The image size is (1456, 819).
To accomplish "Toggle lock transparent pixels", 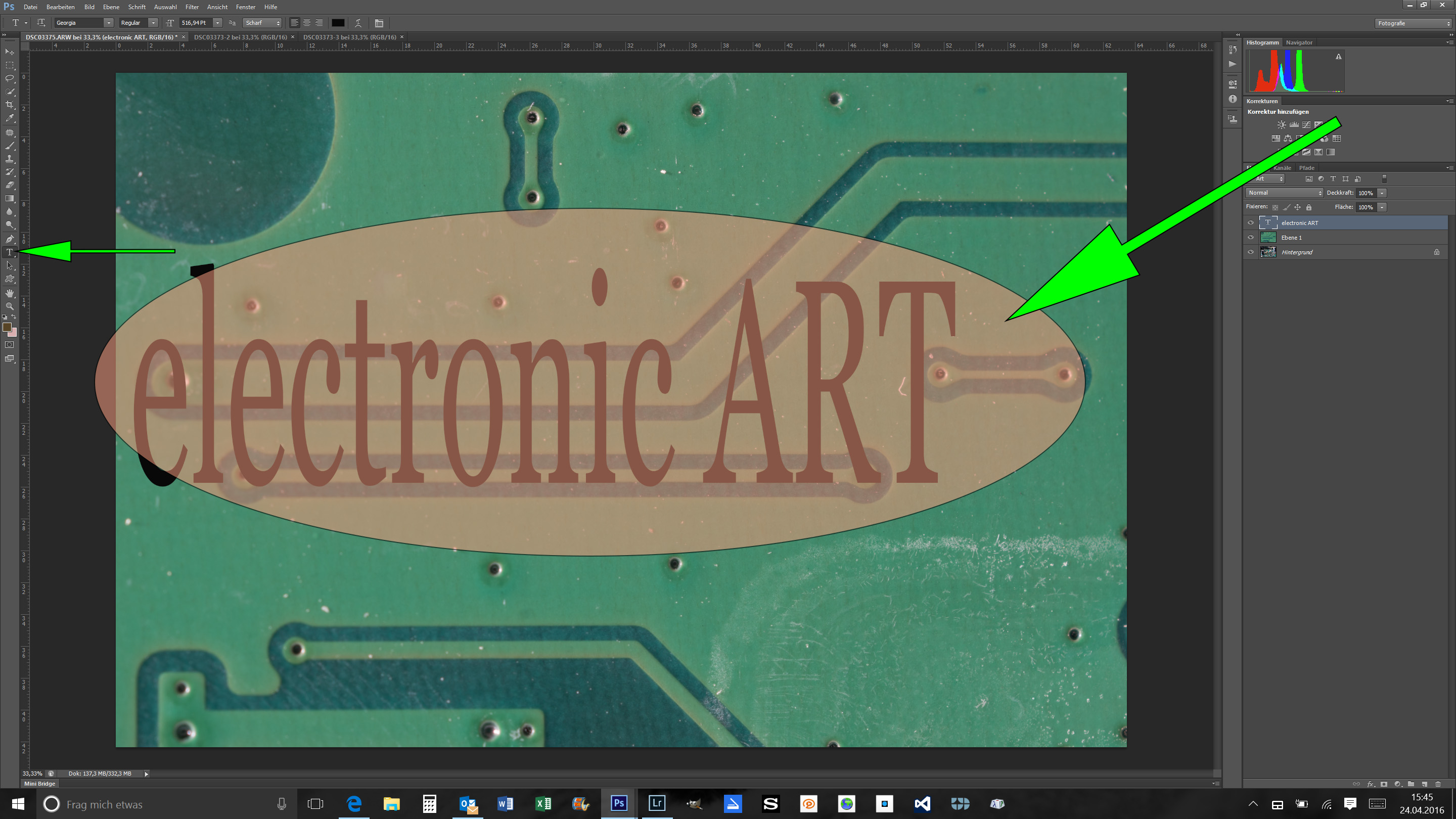I will click(x=1275, y=207).
